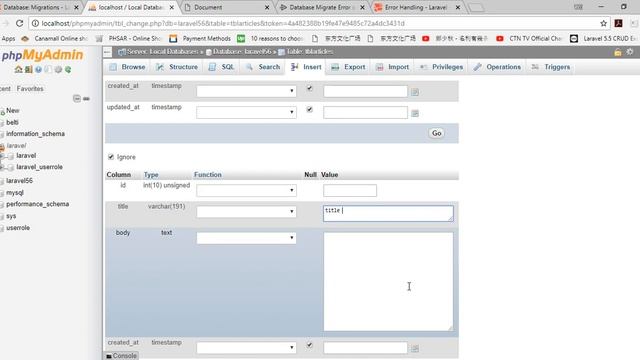Open the Payment Methods bookmark
Screen dimensions: 640x360
(200, 38)
